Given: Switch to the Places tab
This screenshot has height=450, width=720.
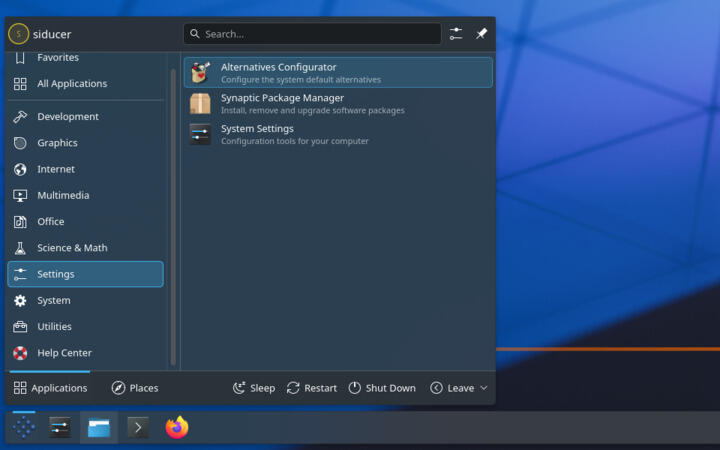Looking at the screenshot, I should [x=135, y=388].
